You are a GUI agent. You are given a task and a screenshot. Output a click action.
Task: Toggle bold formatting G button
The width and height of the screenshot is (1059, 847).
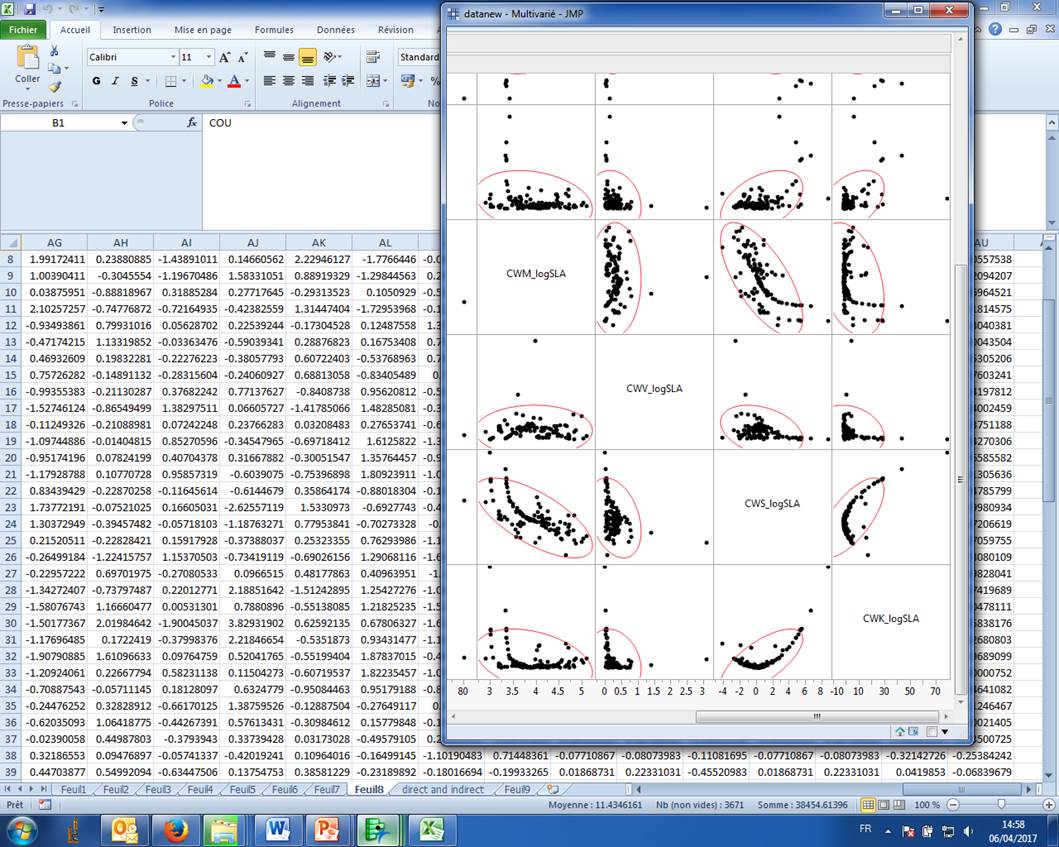(x=97, y=81)
